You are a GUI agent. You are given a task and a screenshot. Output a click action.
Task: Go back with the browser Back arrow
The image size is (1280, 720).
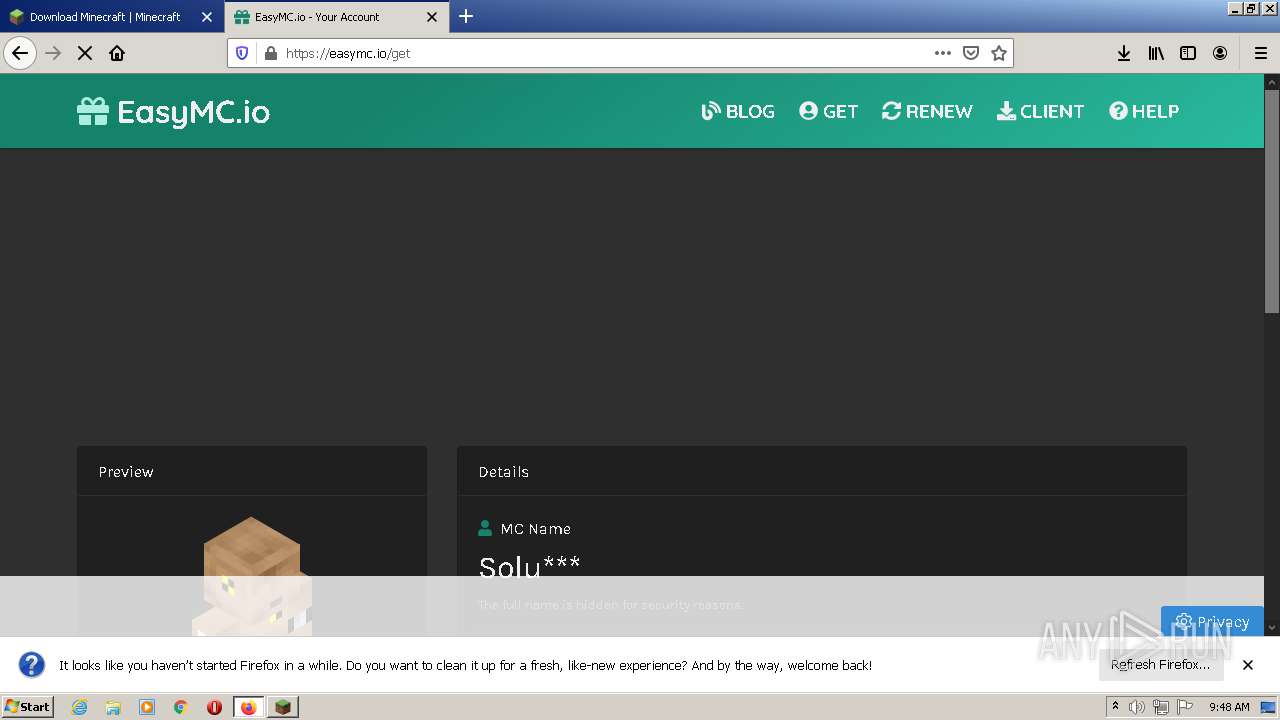coord(20,53)
